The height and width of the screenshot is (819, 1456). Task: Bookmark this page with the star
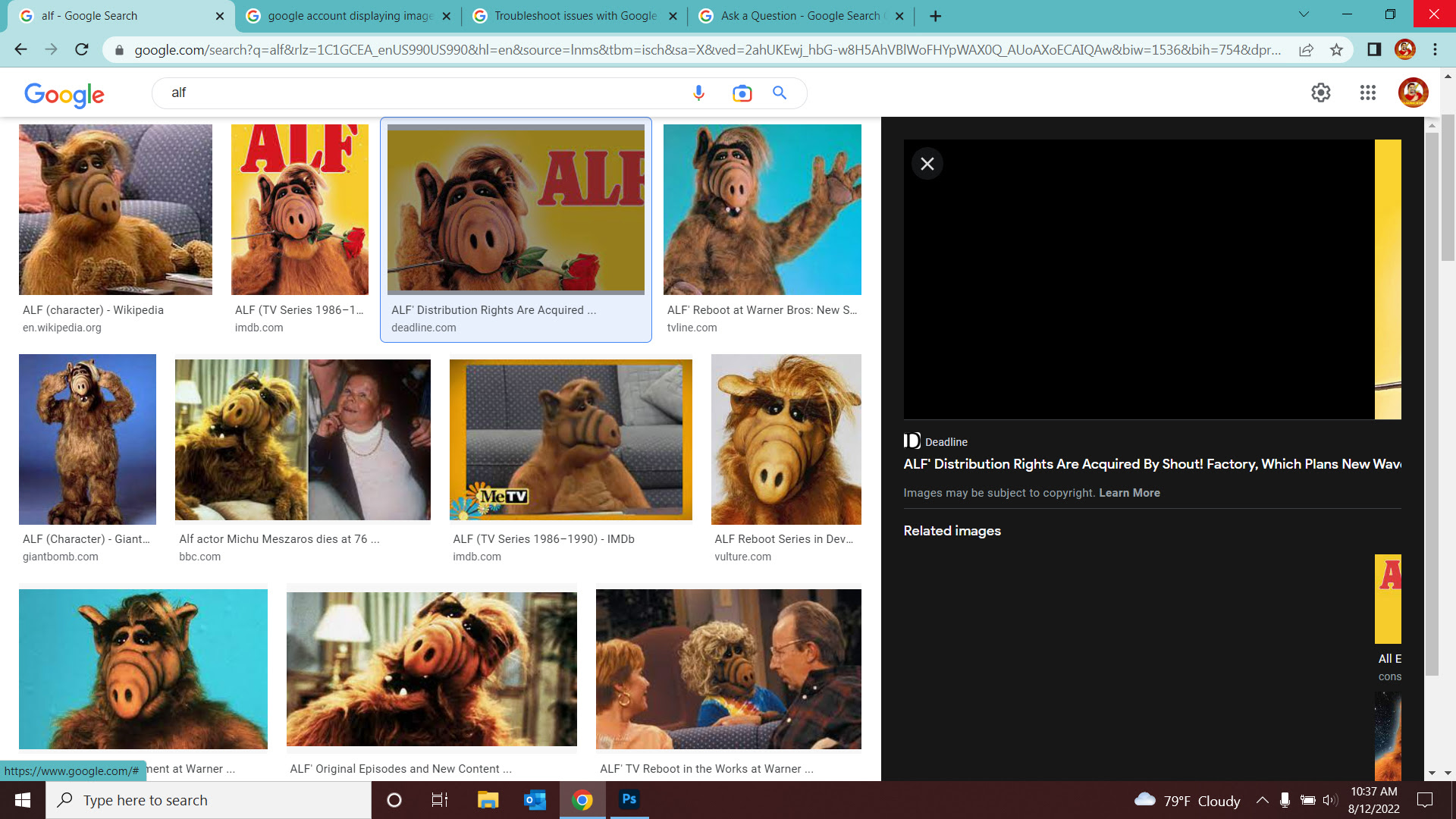(1336, 49)
